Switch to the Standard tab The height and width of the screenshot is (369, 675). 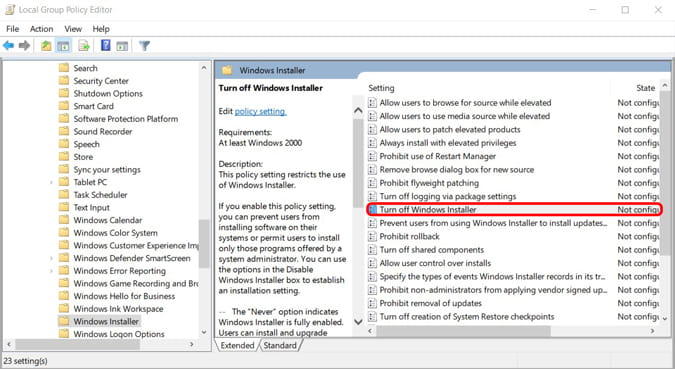(280, 345)
